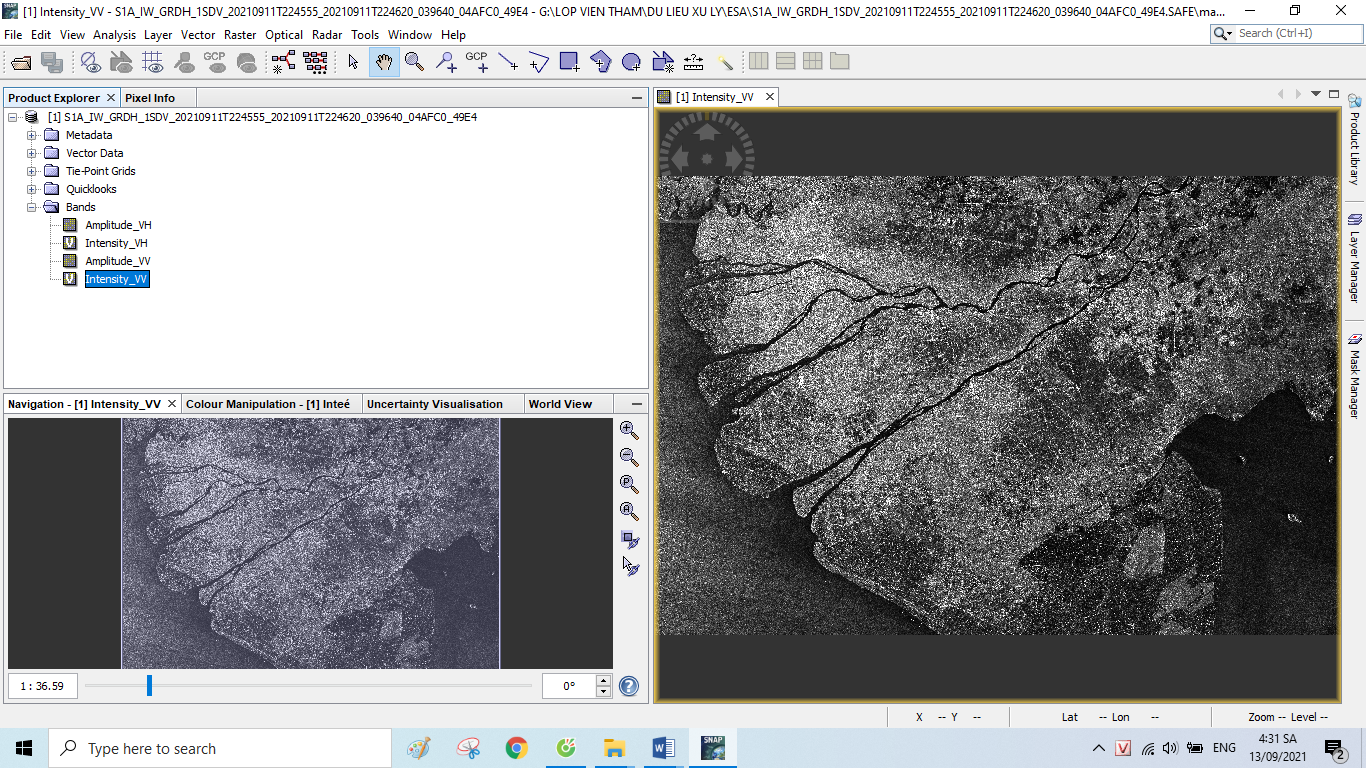Select the hand Panning tool
The width and height of the screenshot is (1366, 768).
pos(384,62)
